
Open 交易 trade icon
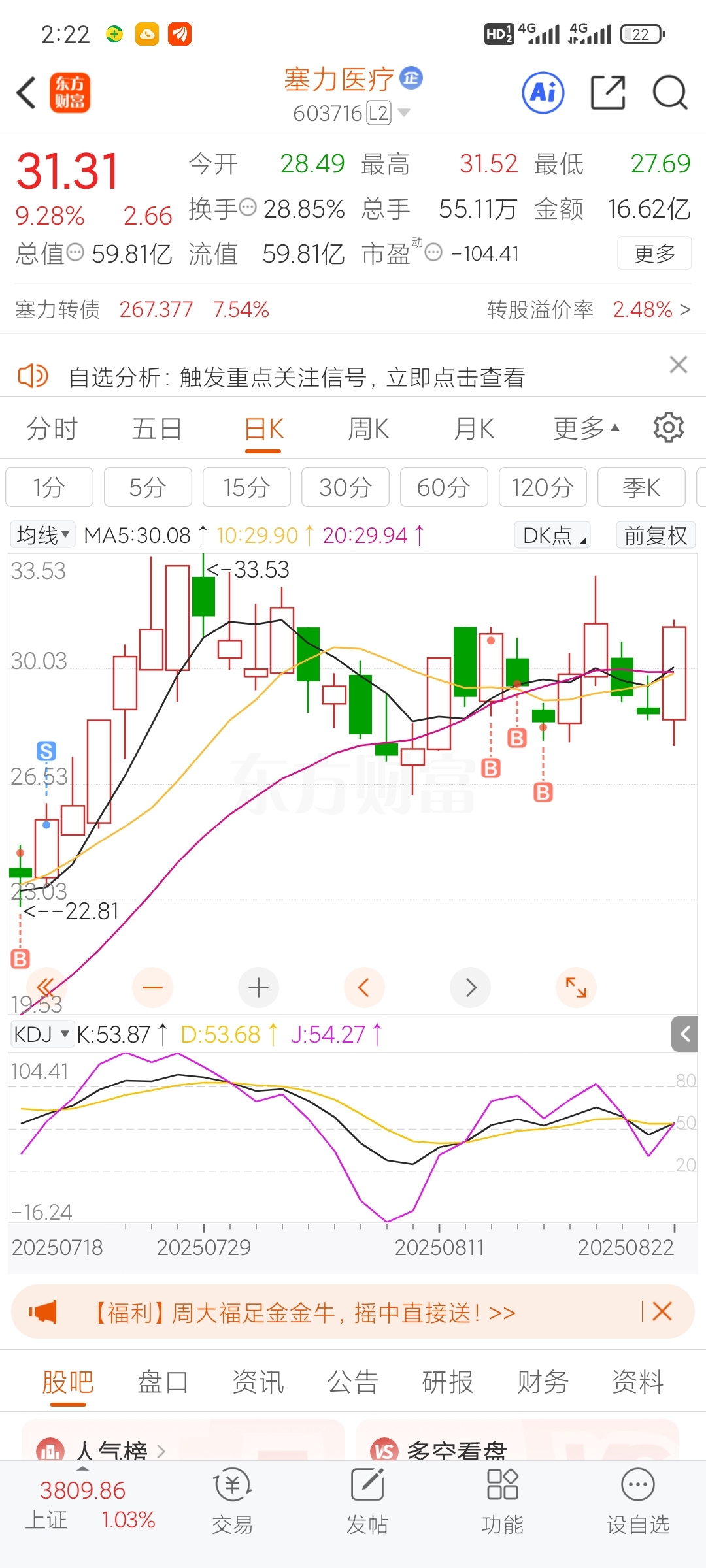(x=232, y=1500)
